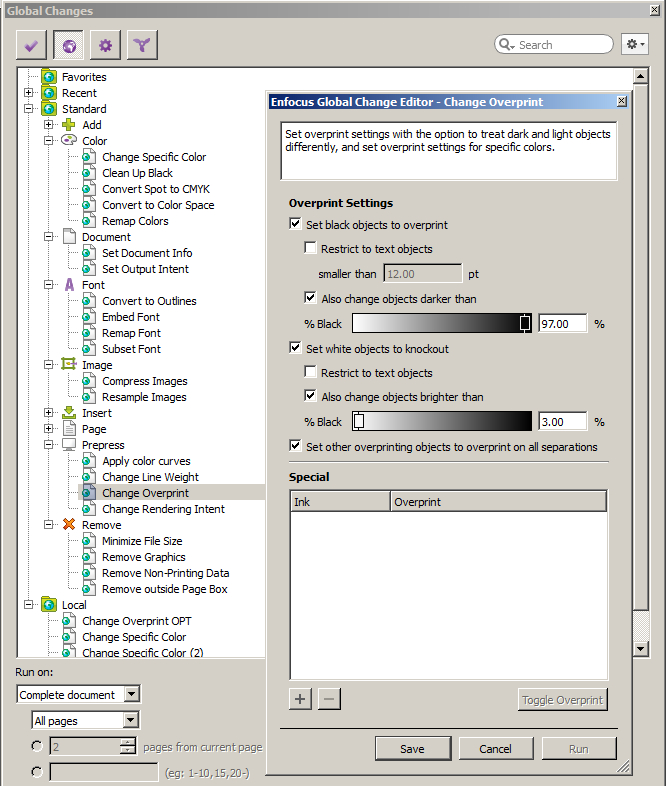
Task: Collapse the Color tree node
Action: [49, 140]
